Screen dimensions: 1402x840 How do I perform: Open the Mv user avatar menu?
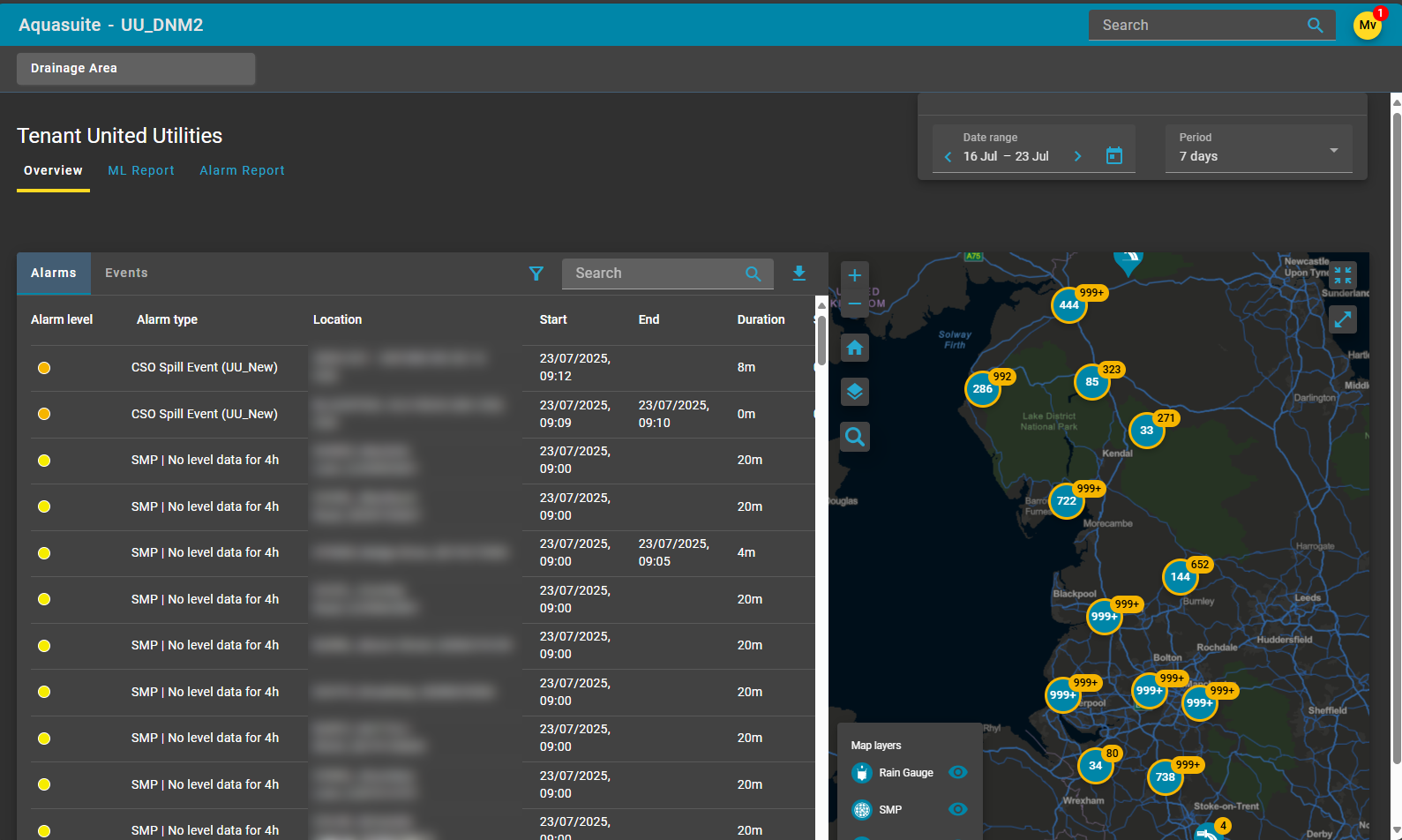1368,25
